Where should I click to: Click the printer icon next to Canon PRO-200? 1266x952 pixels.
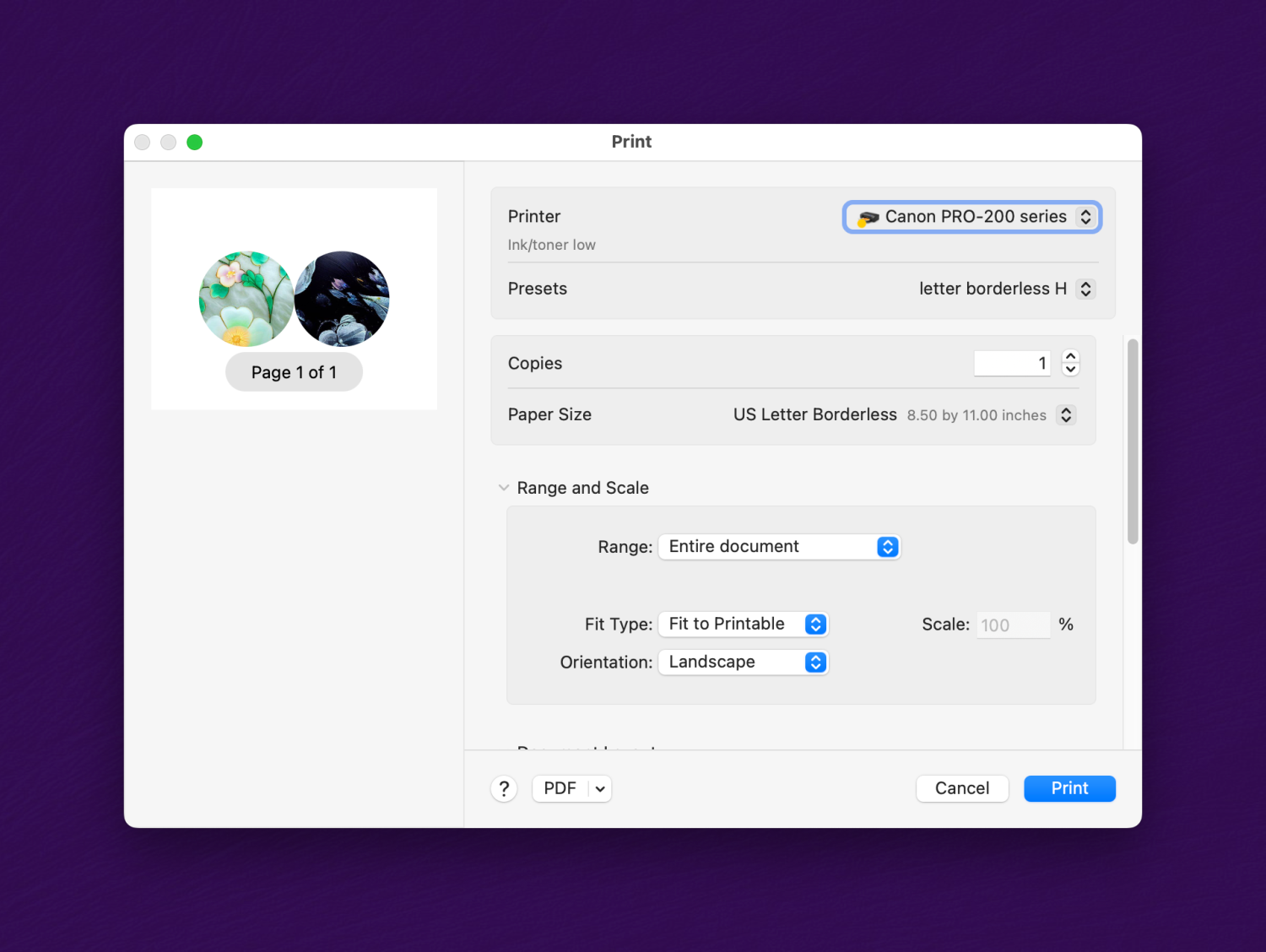[x=868, y=219]
